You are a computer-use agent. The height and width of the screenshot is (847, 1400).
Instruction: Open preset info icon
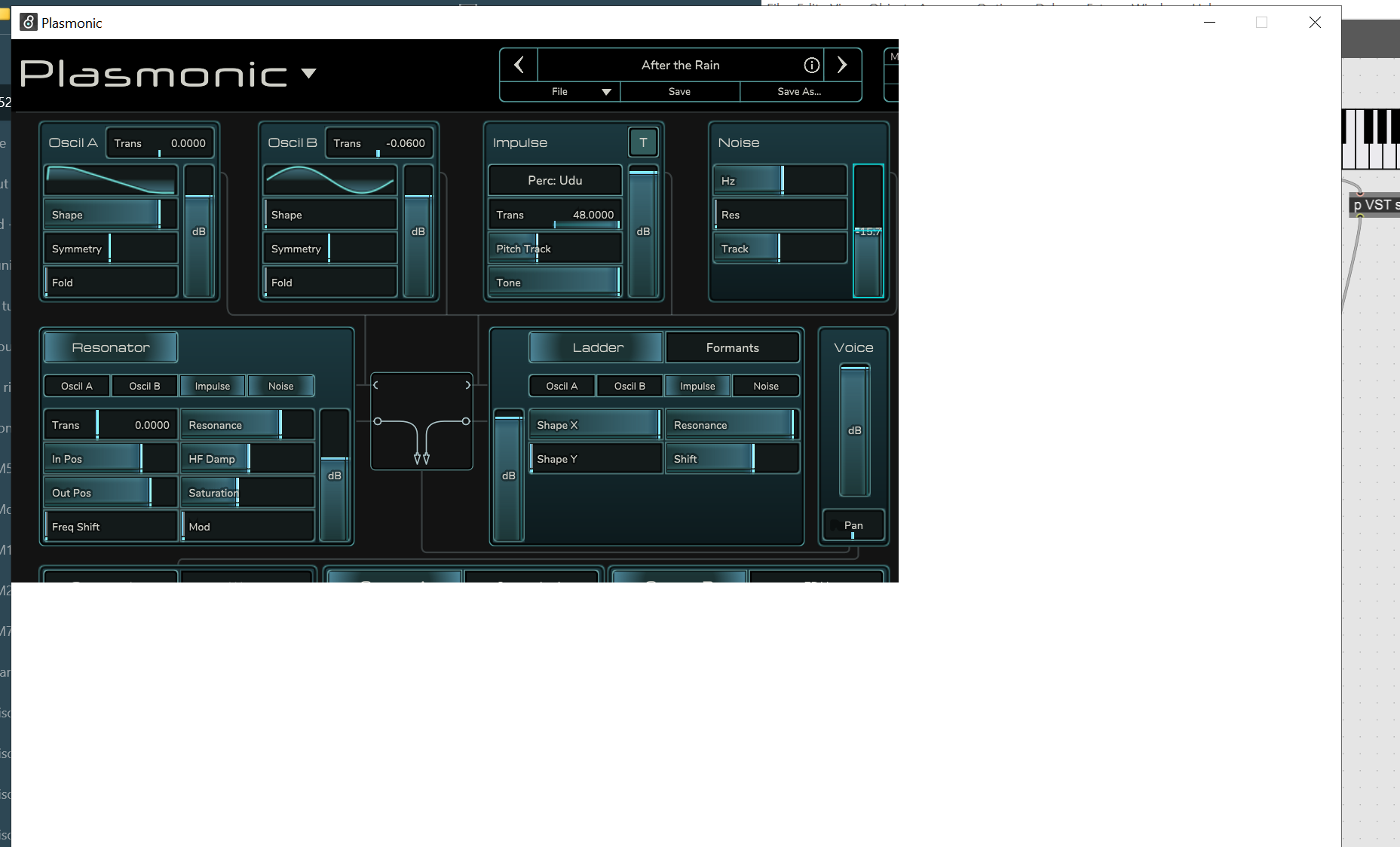[811, 65]
